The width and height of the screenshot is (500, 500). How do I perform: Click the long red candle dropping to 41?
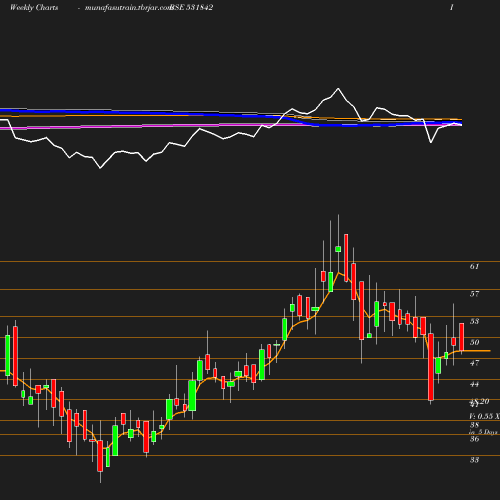pyautogui.click(x=431, y=367)
